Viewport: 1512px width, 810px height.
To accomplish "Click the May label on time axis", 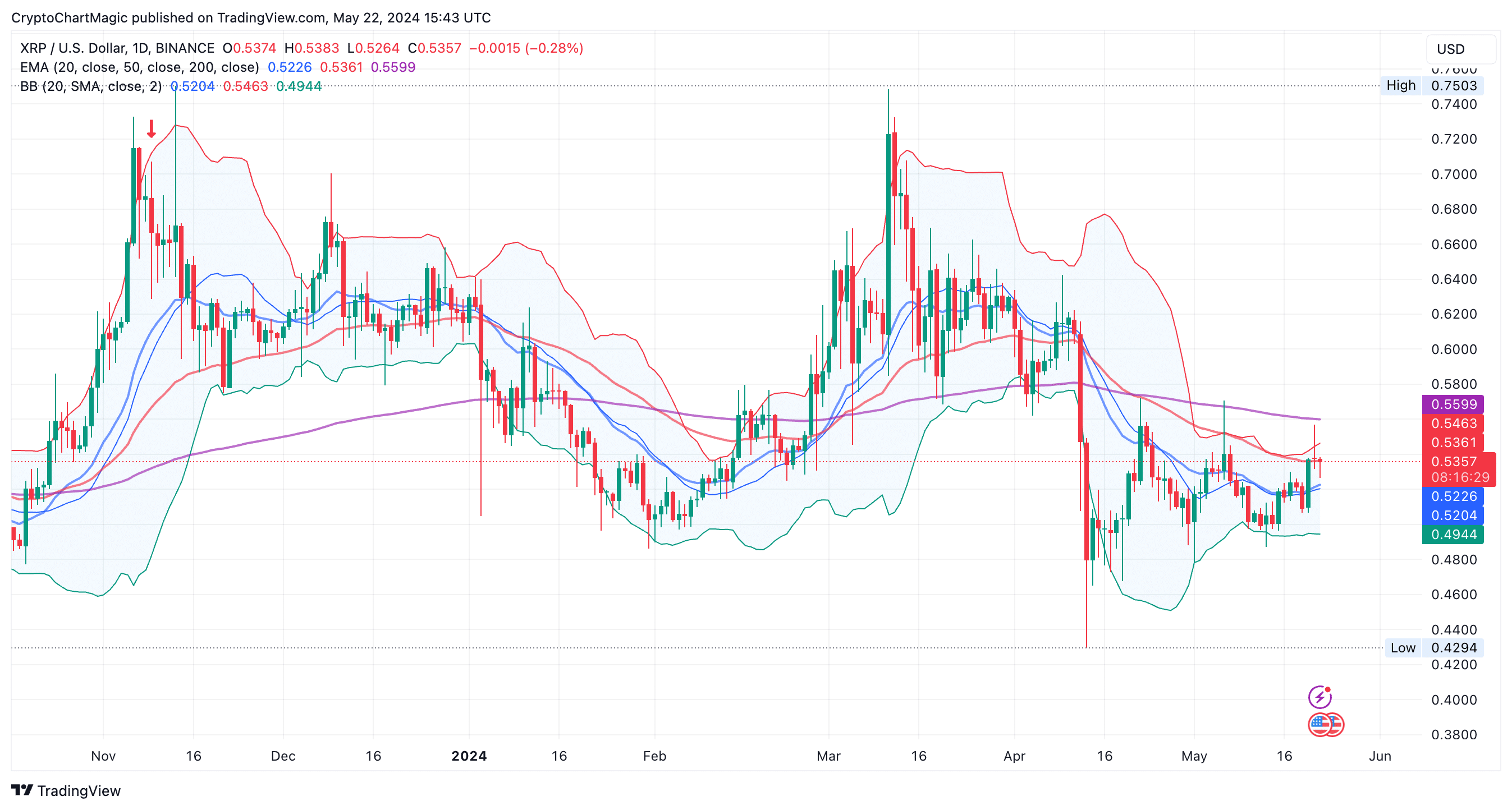I will [1194, 756].
